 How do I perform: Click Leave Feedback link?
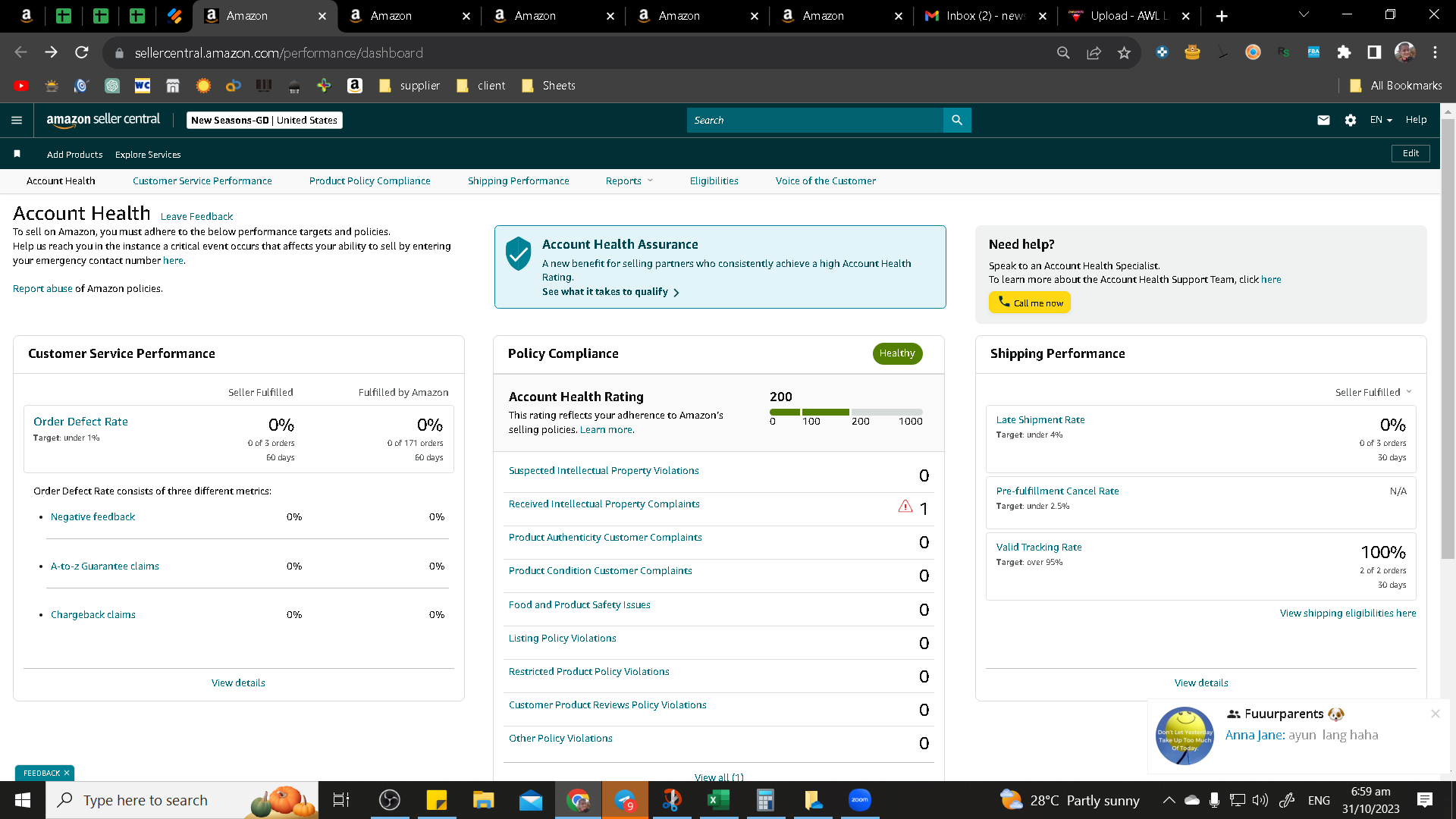[196, 216]
